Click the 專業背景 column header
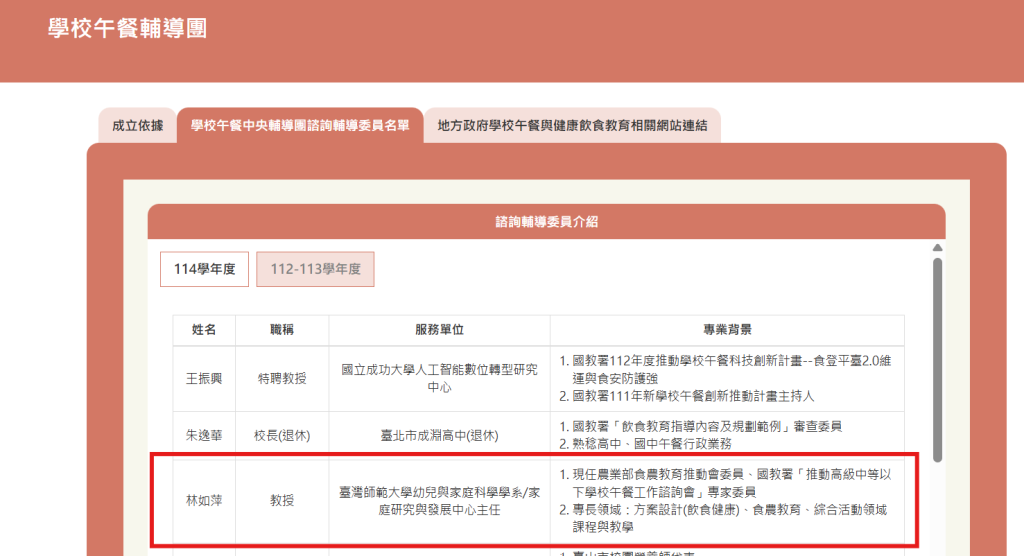 (727, 330)
